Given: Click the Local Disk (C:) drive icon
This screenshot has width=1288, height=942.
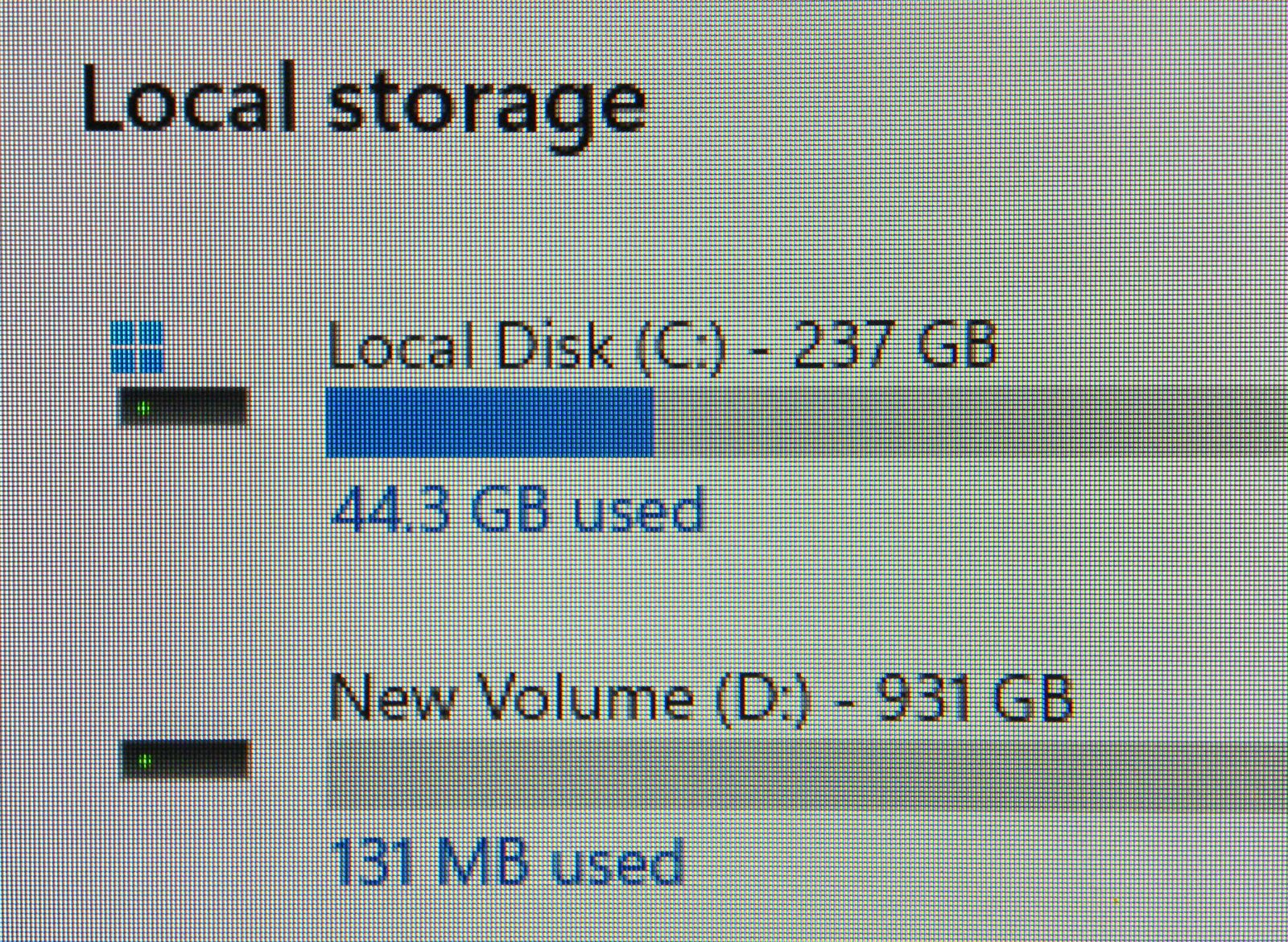Looking at the screenshot, I should 184,406.
